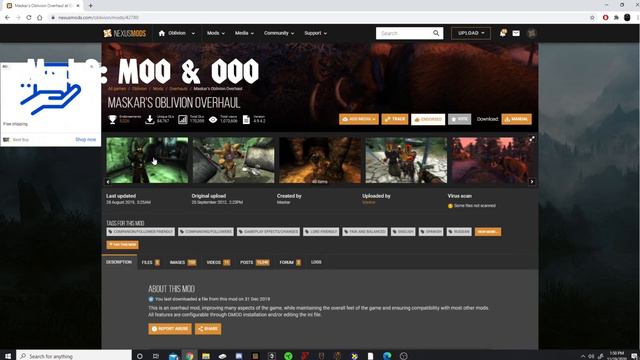Open the notifications bell icon

[x=503, y=33]
